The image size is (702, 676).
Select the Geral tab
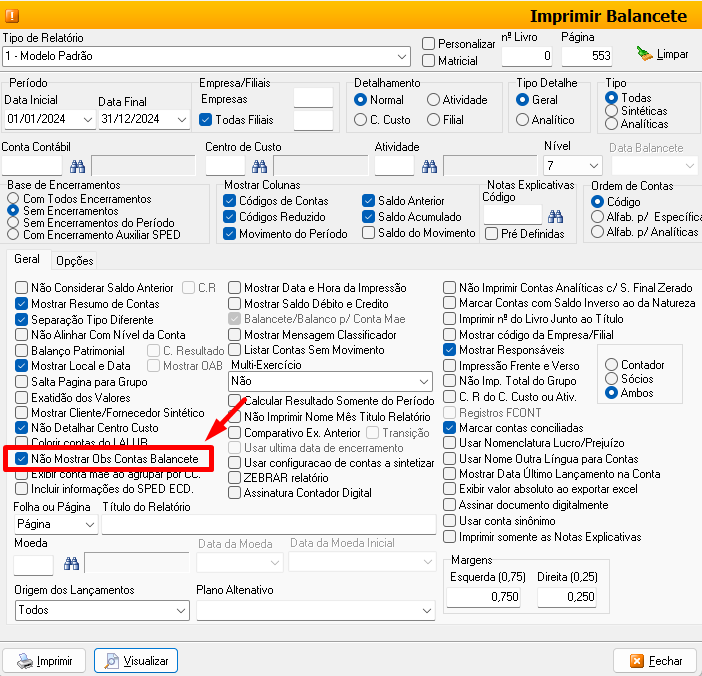pos(27,260)
